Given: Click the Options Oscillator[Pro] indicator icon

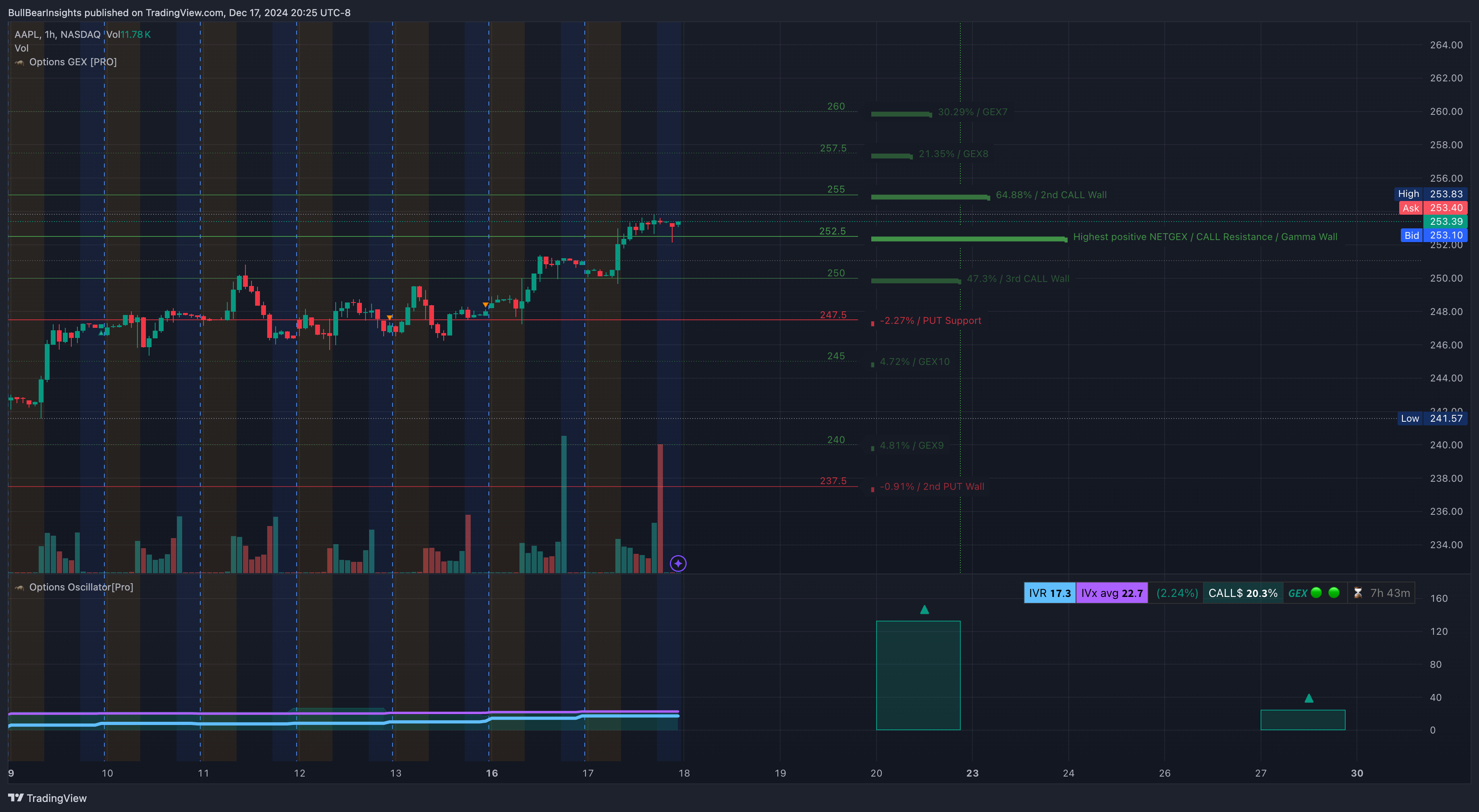Looking at the screenshot, I should tap(19, 587).
